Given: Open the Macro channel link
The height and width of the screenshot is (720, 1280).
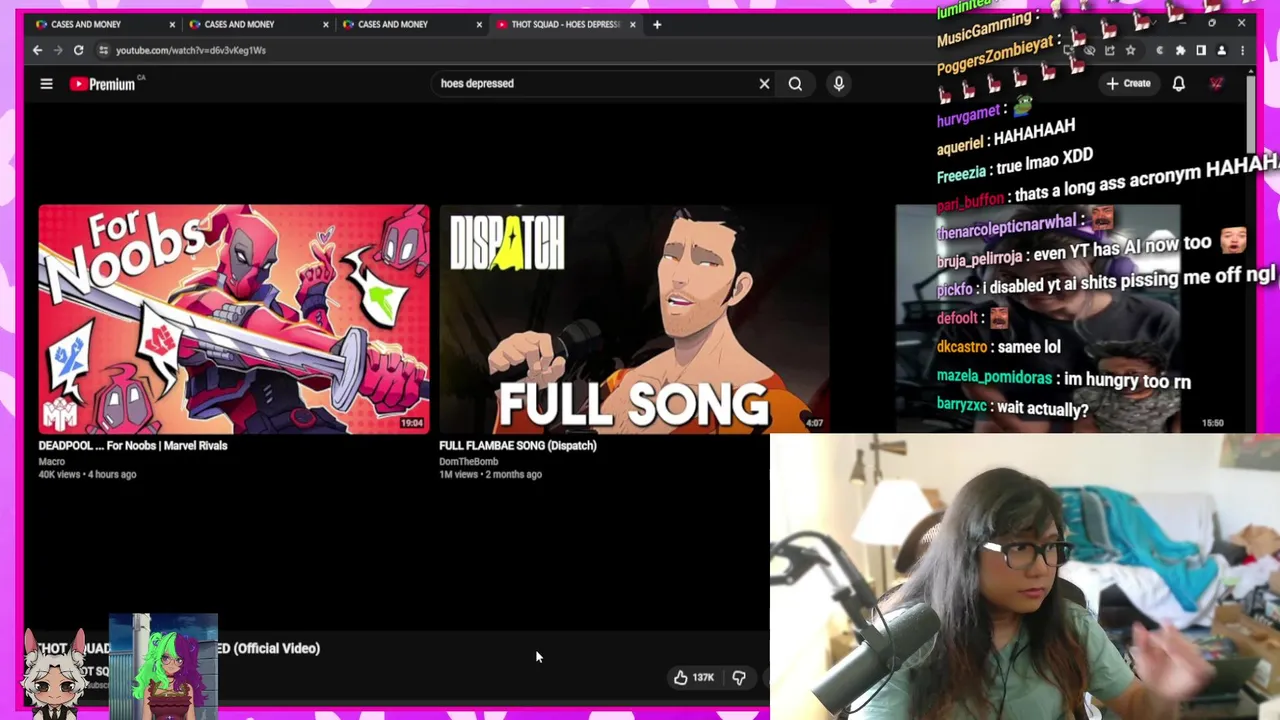Looking at the screenshot, I should tap(51, 462).
